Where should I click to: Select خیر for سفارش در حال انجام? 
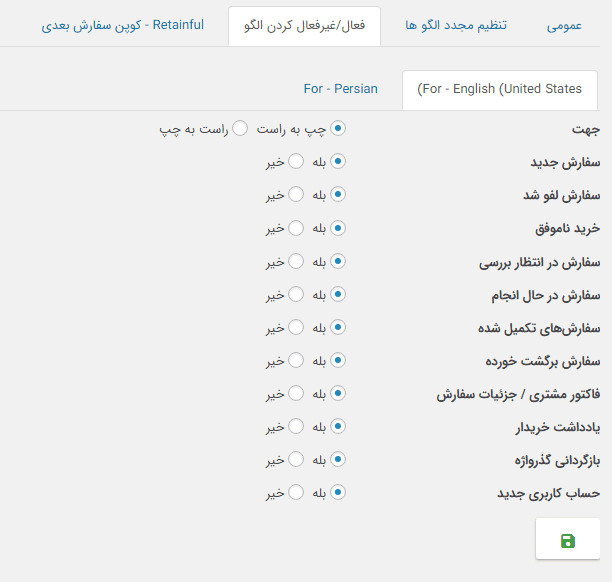click(296, 294)
